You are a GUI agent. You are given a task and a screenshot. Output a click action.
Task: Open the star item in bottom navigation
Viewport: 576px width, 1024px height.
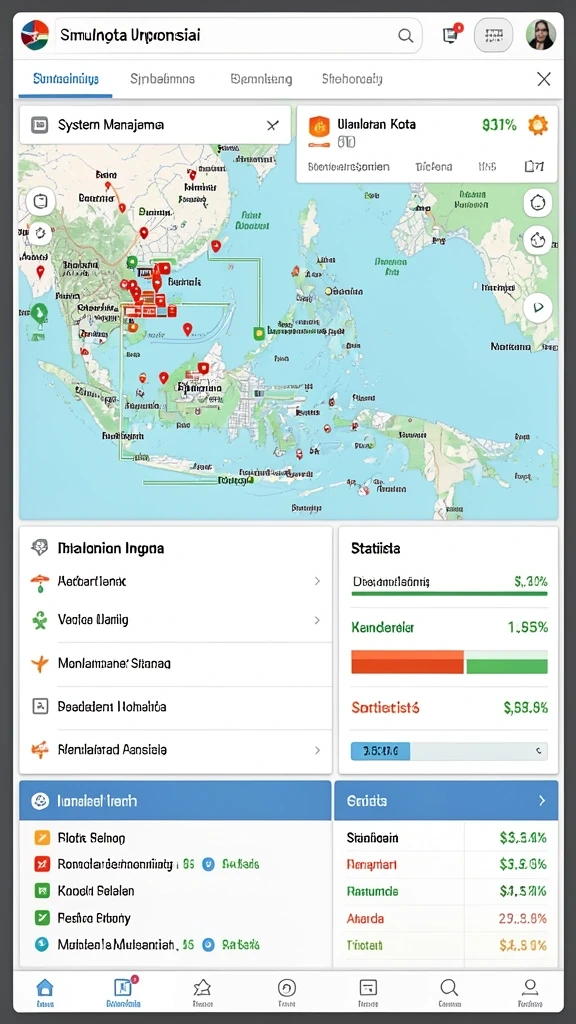pos(202,992)
